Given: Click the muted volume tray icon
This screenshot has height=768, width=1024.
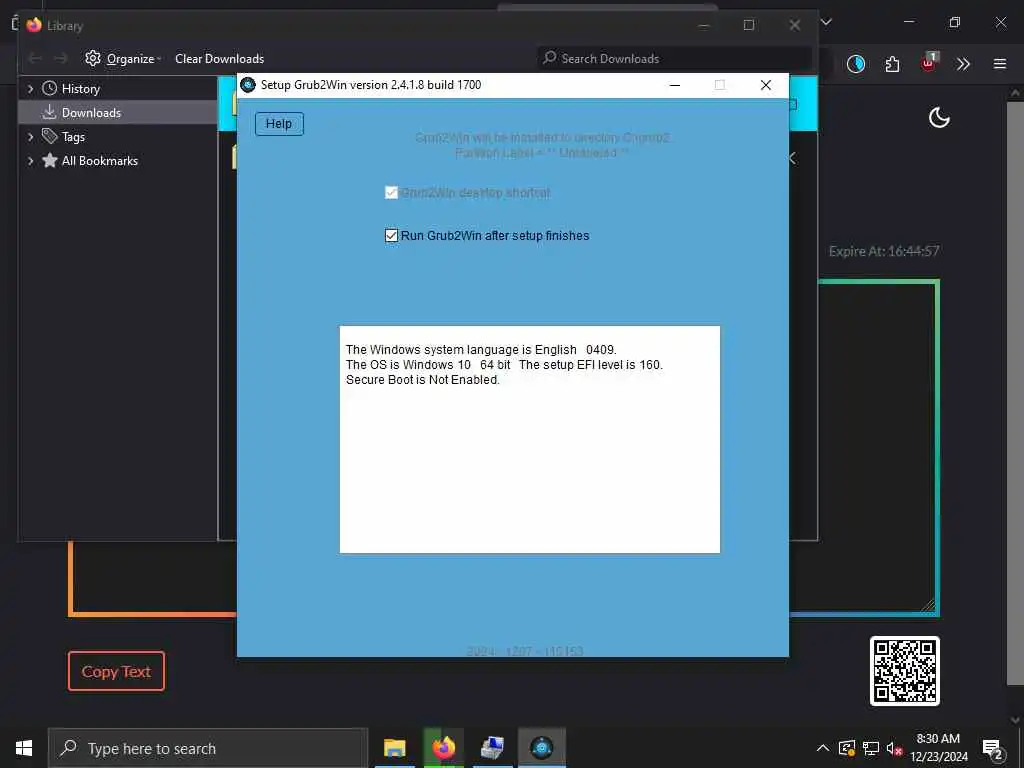Looking at the screenshot, I should click(894, 748).
